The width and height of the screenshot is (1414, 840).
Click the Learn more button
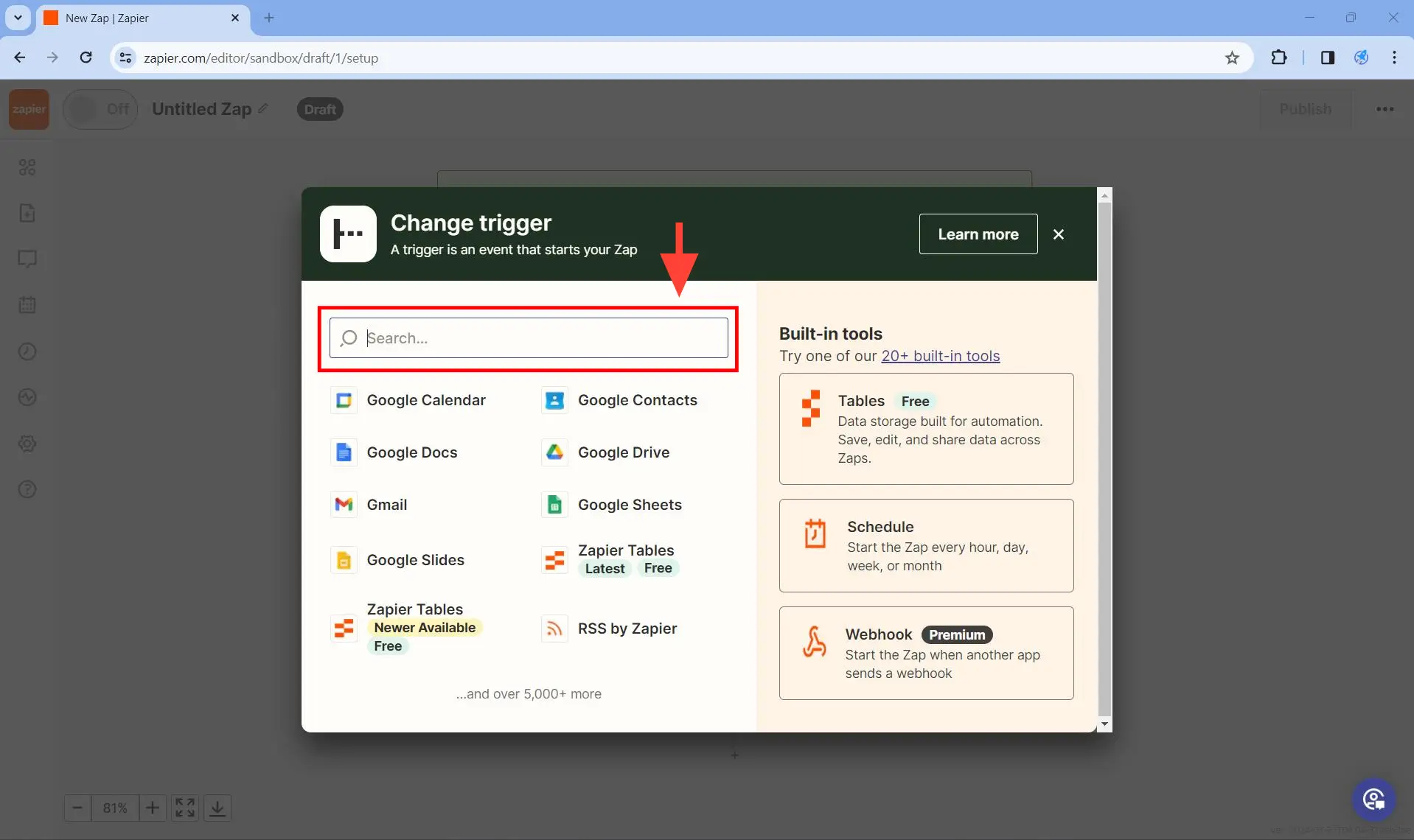click(x=978, y=234)
